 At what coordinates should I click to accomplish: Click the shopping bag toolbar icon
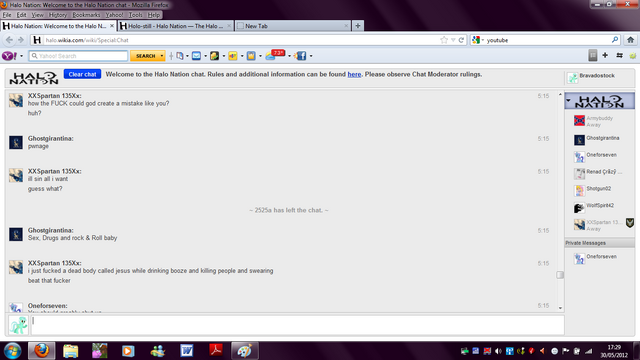251,56
